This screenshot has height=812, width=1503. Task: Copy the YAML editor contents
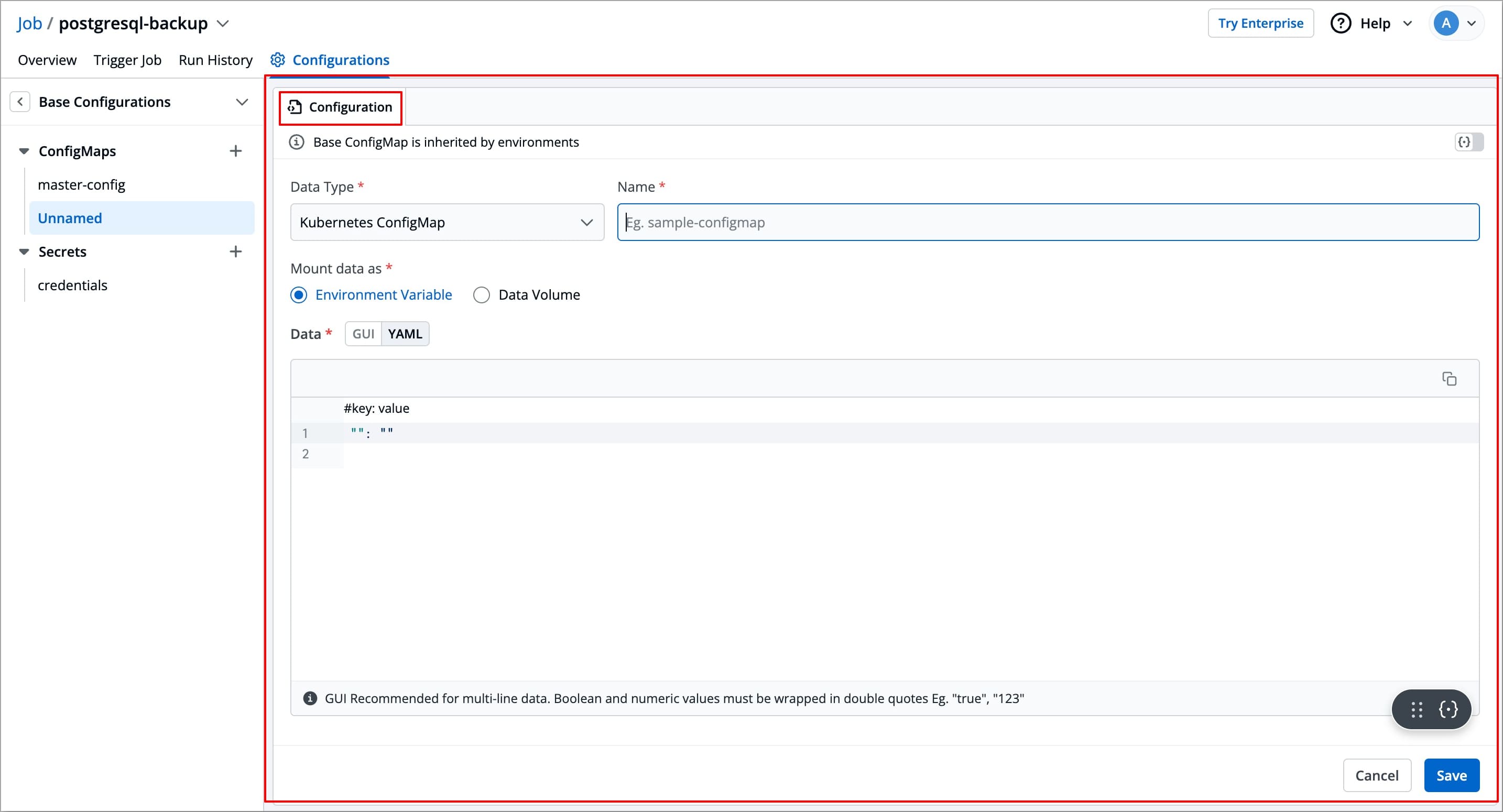pos(1450,379)
